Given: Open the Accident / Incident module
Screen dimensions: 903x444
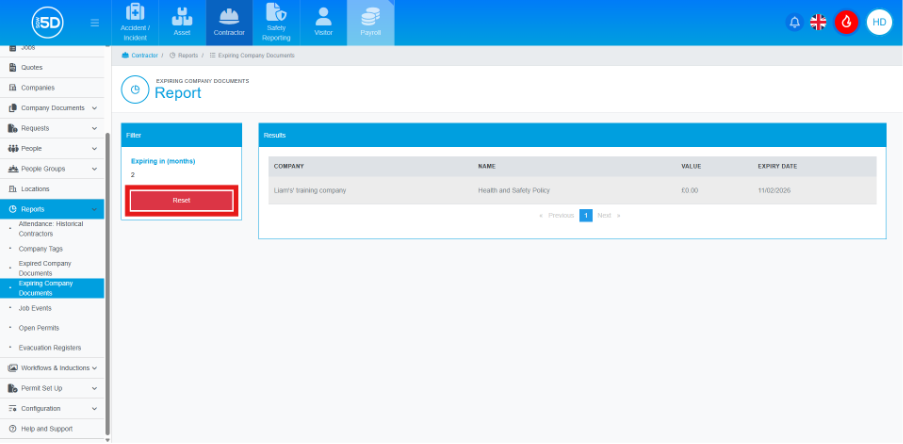Looking at the screenshot, I should pyautogui.click(x=135, y=22).
